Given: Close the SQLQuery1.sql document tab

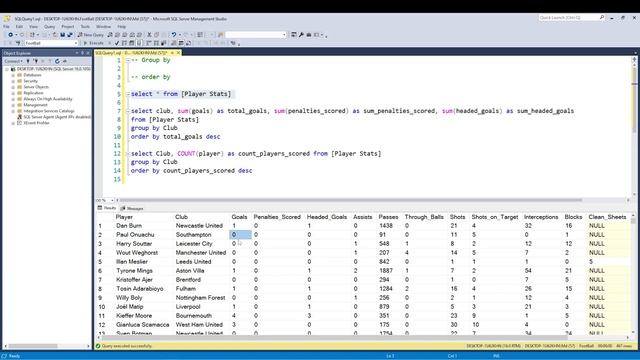Looking at the screenshot, I should 178,53.
